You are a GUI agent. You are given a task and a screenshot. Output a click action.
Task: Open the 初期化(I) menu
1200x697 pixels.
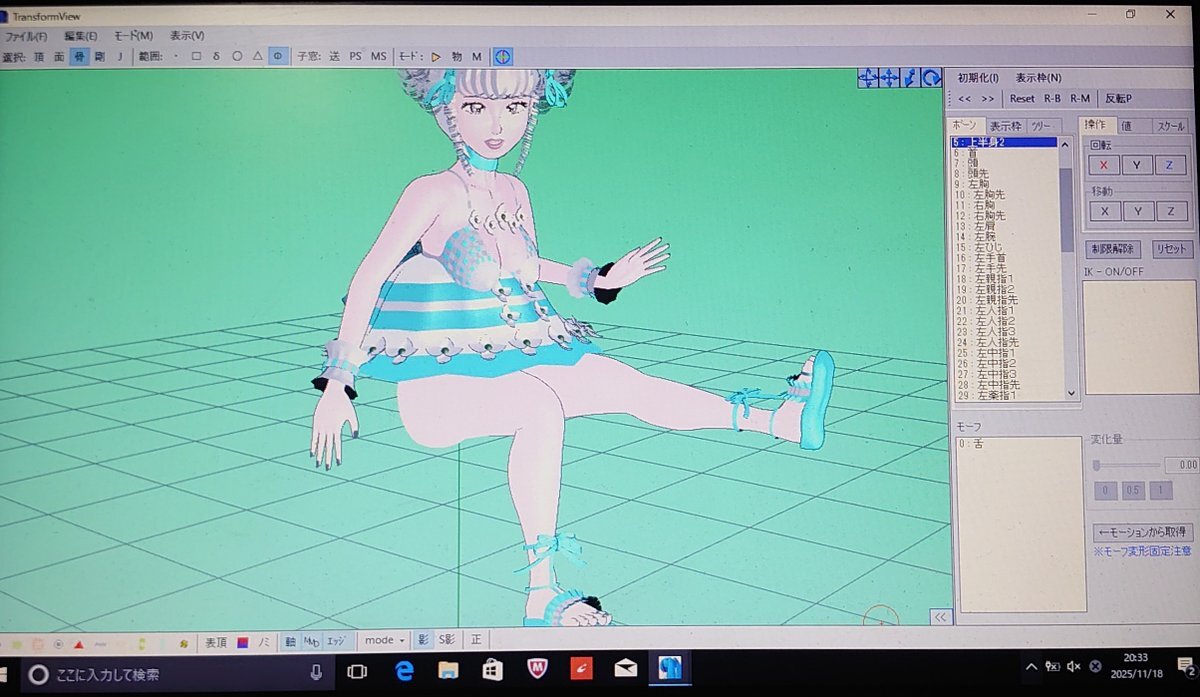978,78
